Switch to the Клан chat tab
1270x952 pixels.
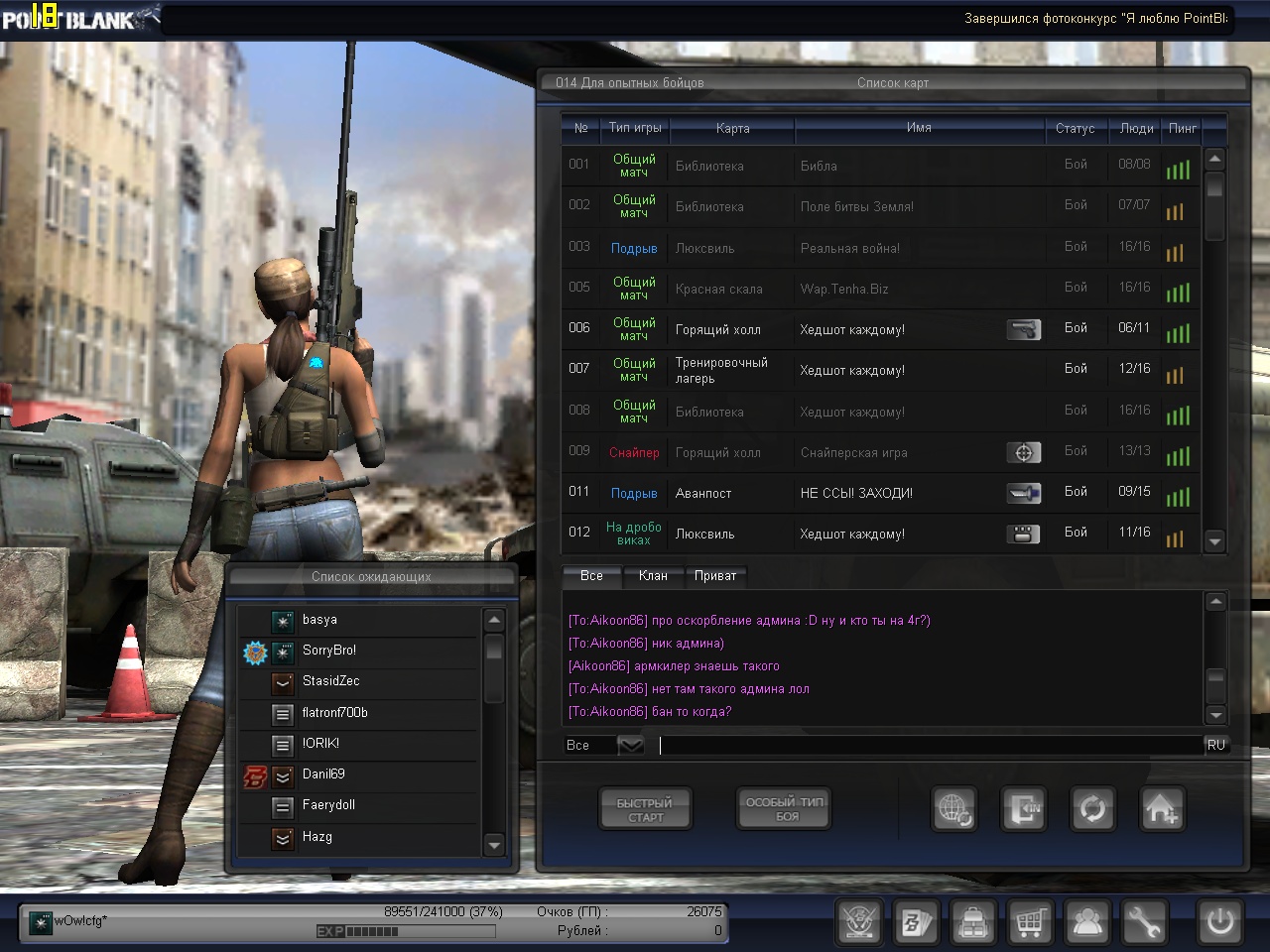(653, 575)
